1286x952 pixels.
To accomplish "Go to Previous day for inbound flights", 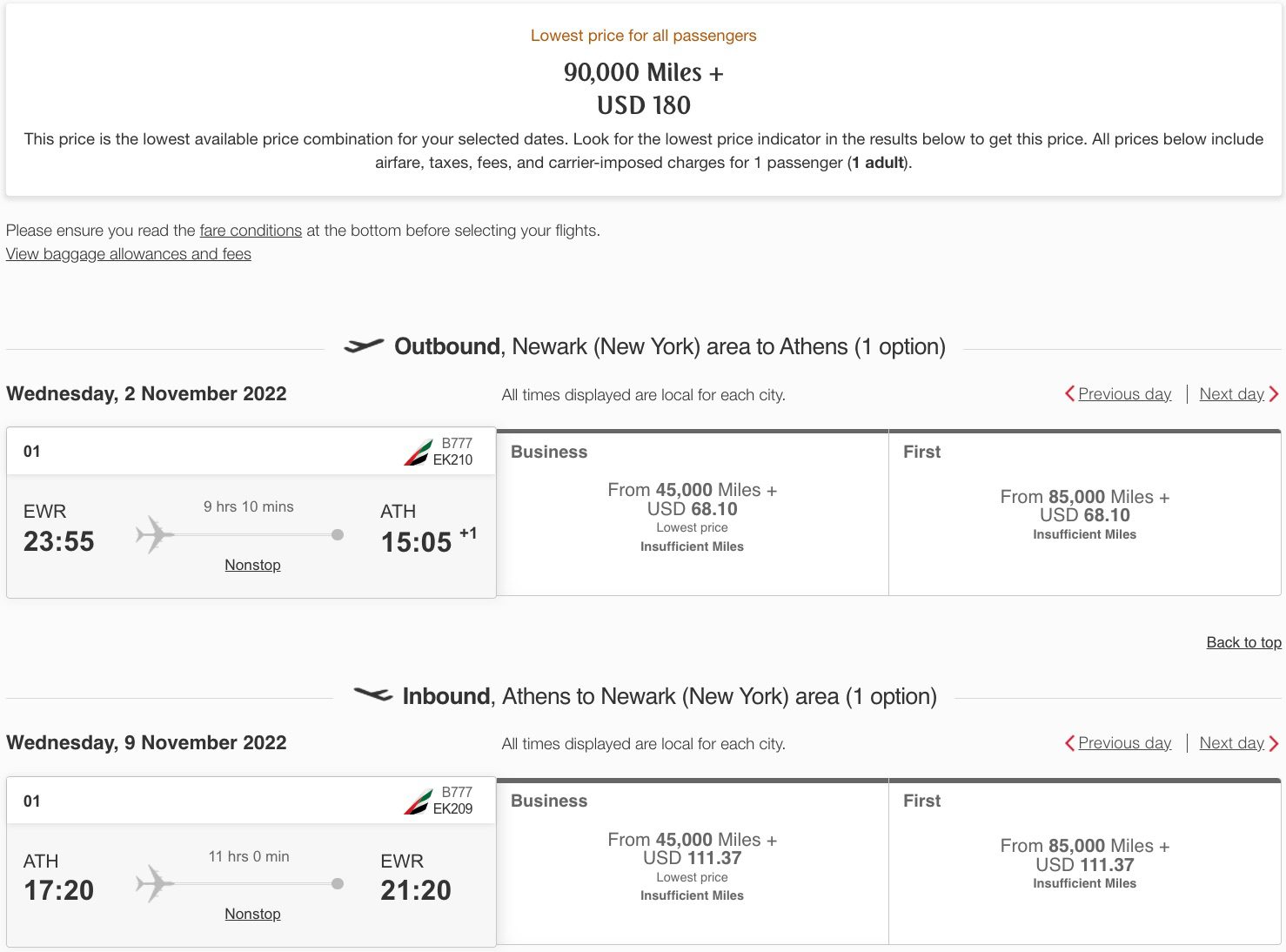I will point(1124,743).
